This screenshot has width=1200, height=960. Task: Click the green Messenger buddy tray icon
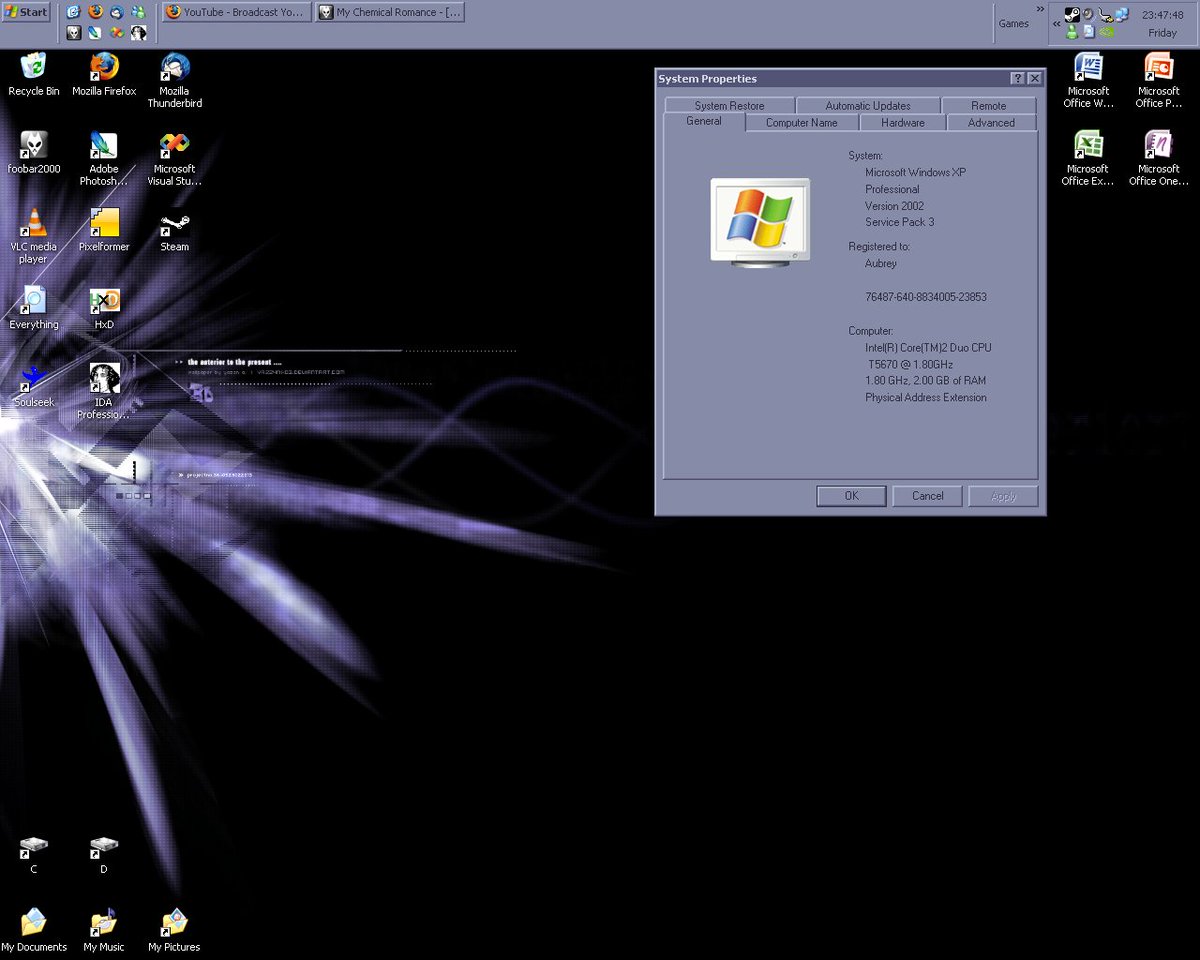coord(1072,32)
